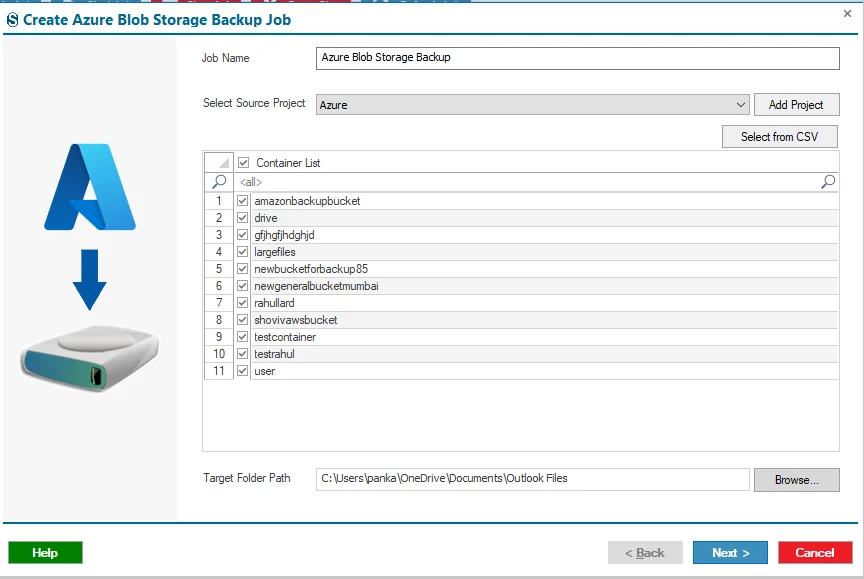This screenshot has width=864, height=579.
Task: Select the newgeneralbucketmumbai row text
Action: 316,286
